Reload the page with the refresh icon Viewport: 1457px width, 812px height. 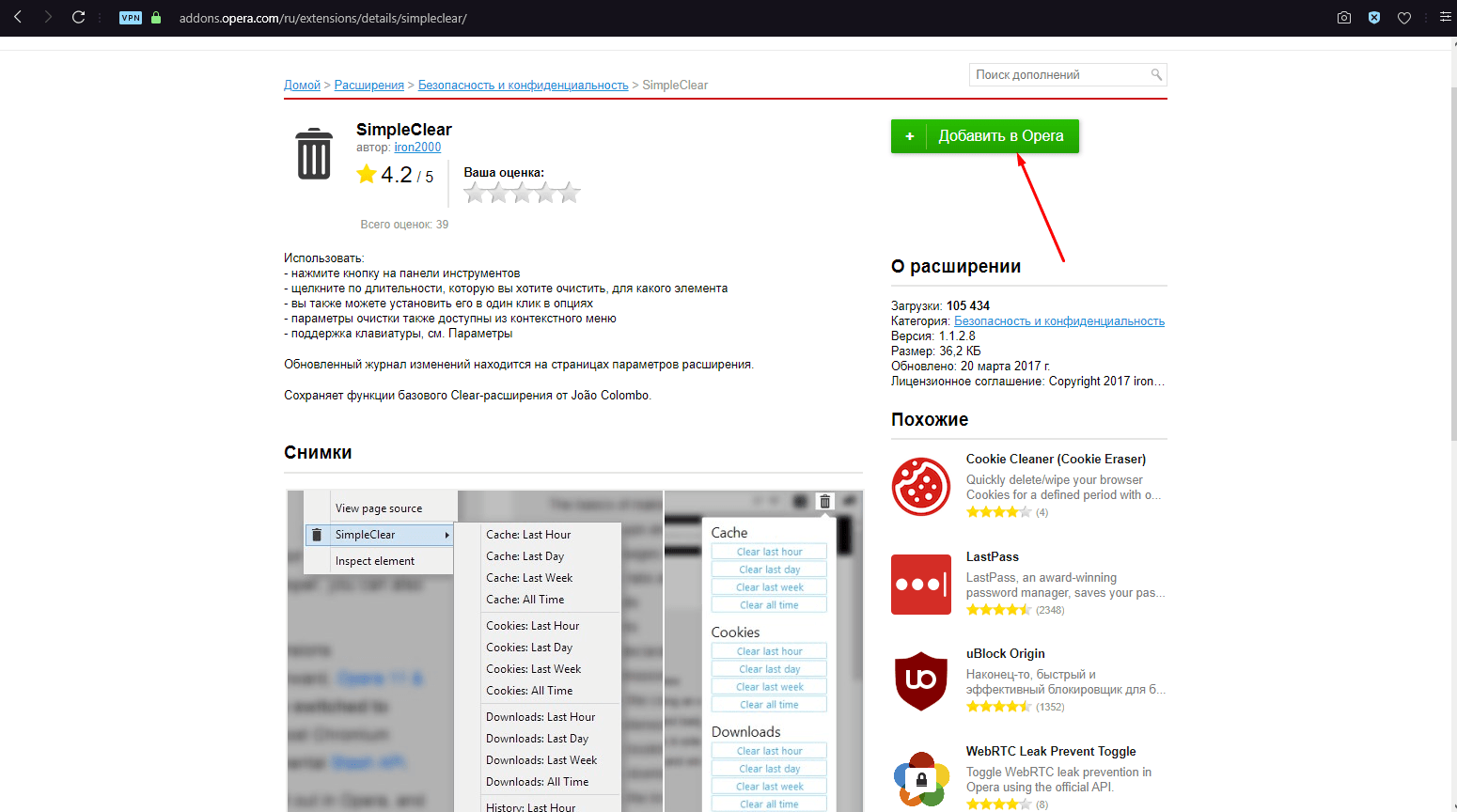(x=78, y=17)
